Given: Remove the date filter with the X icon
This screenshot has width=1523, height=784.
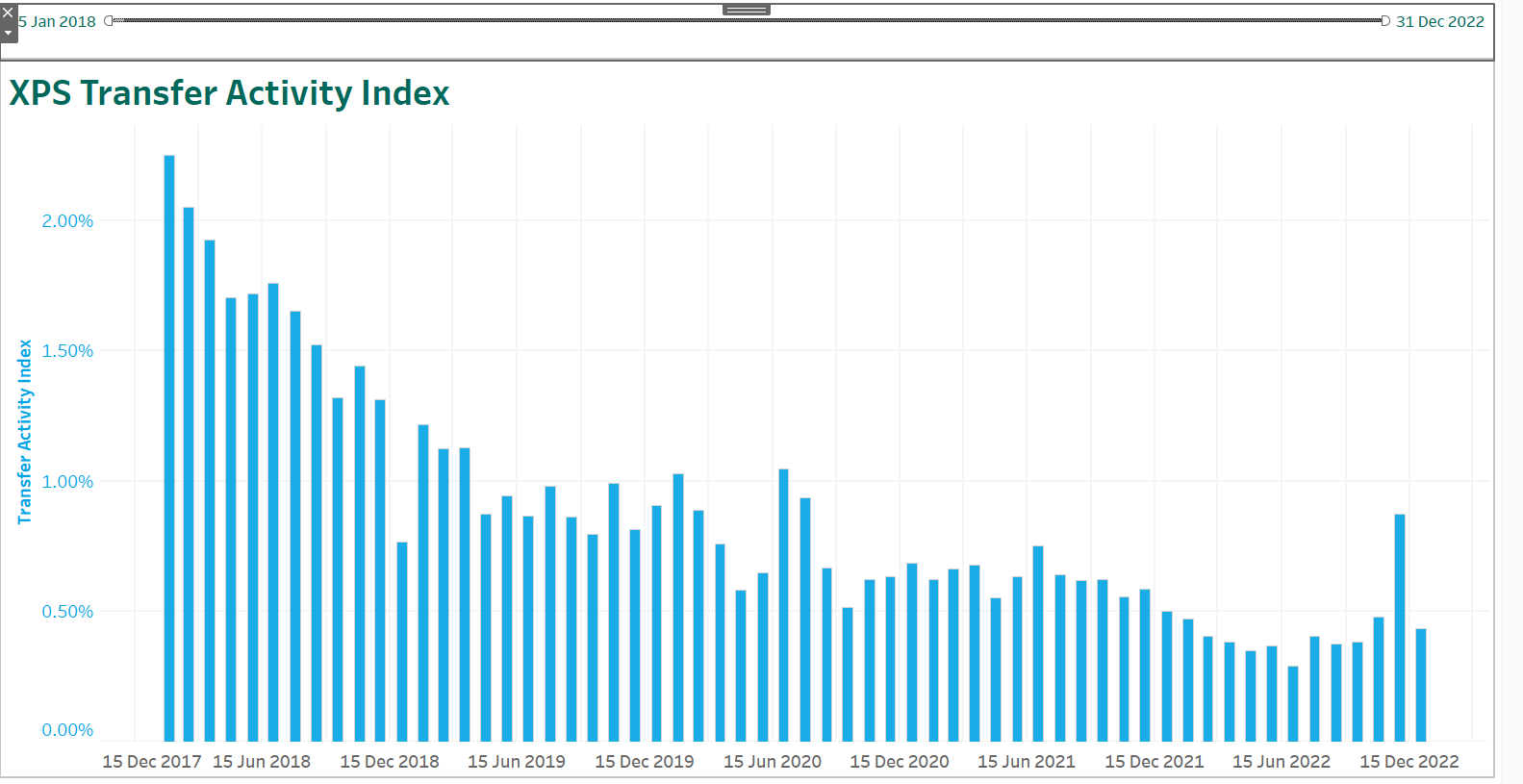Looking at the screenshot, I should (8, 13).
